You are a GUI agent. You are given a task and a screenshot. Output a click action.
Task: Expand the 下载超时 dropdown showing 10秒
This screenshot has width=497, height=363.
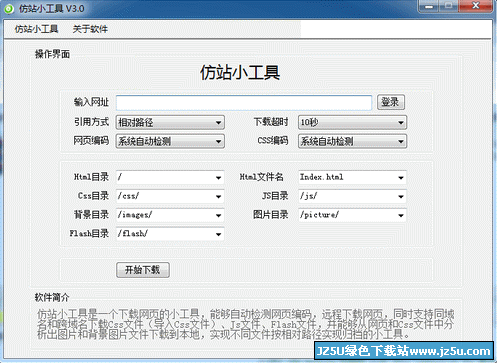(352, 122)
